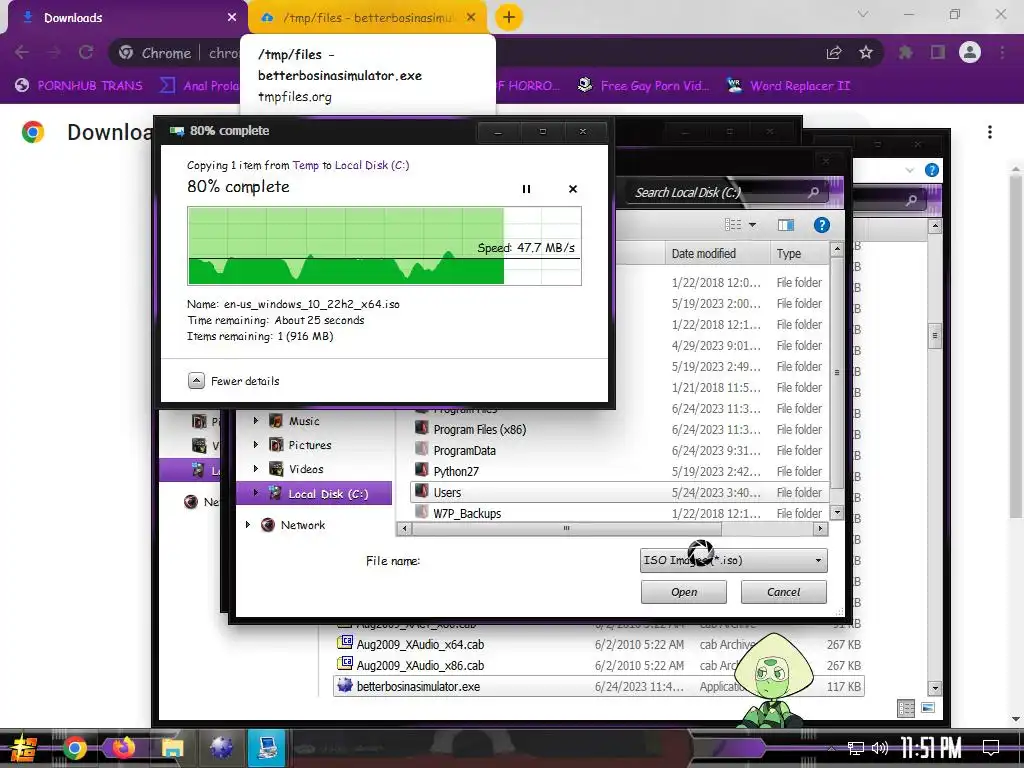The width and height of the screenshot is (1024, 768).
Task: Click the active file-copy taskbar icon
Action: point(266,748)
